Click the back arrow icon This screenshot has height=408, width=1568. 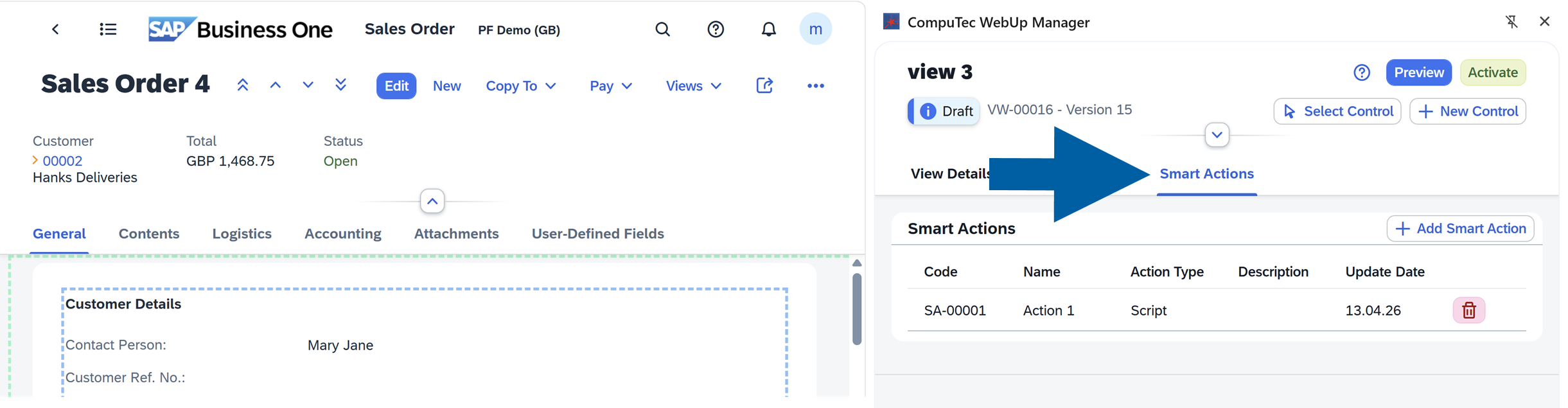(55, 30)
